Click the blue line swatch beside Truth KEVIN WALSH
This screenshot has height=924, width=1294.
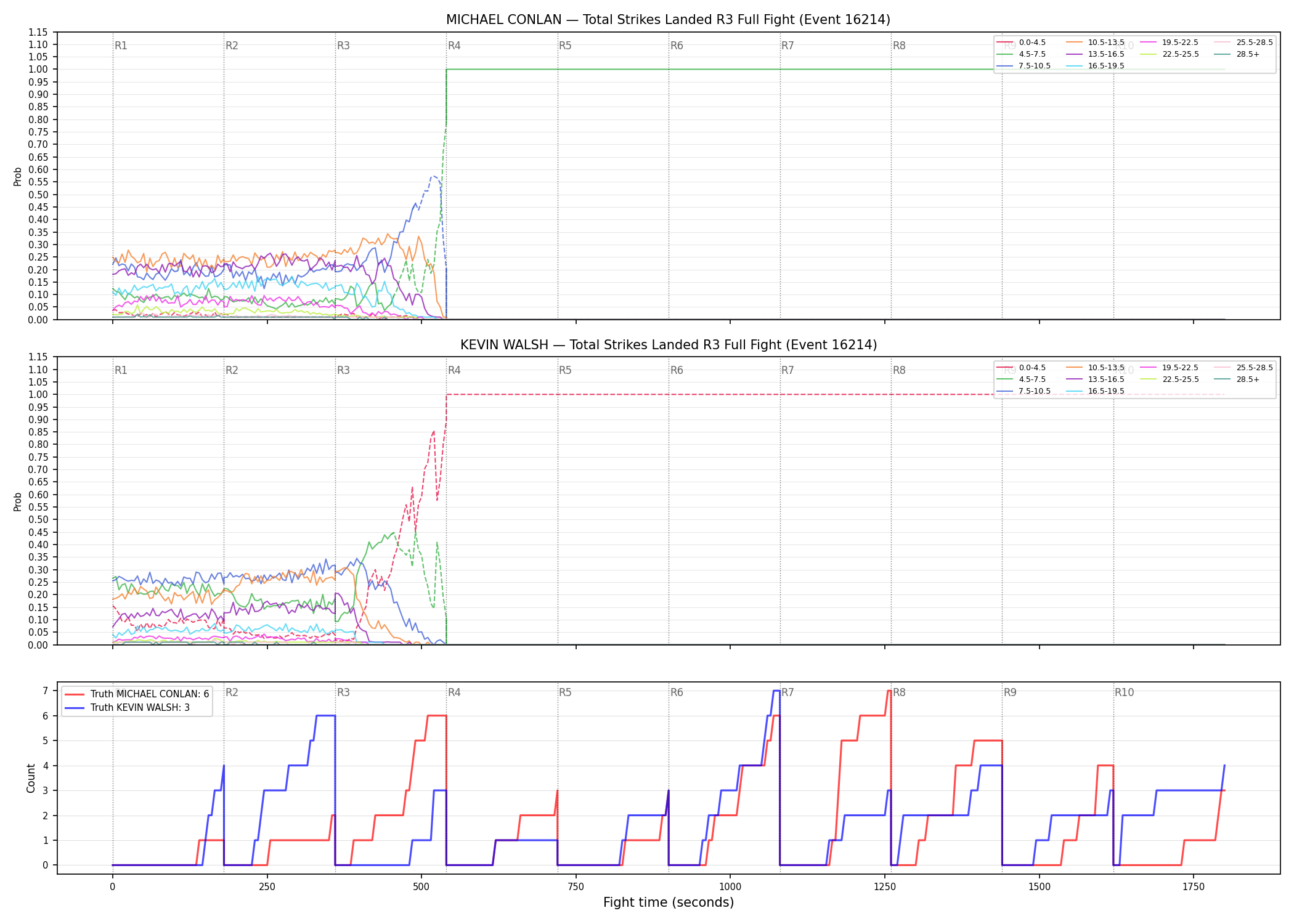pyautogui.click(x=75, y=708)
